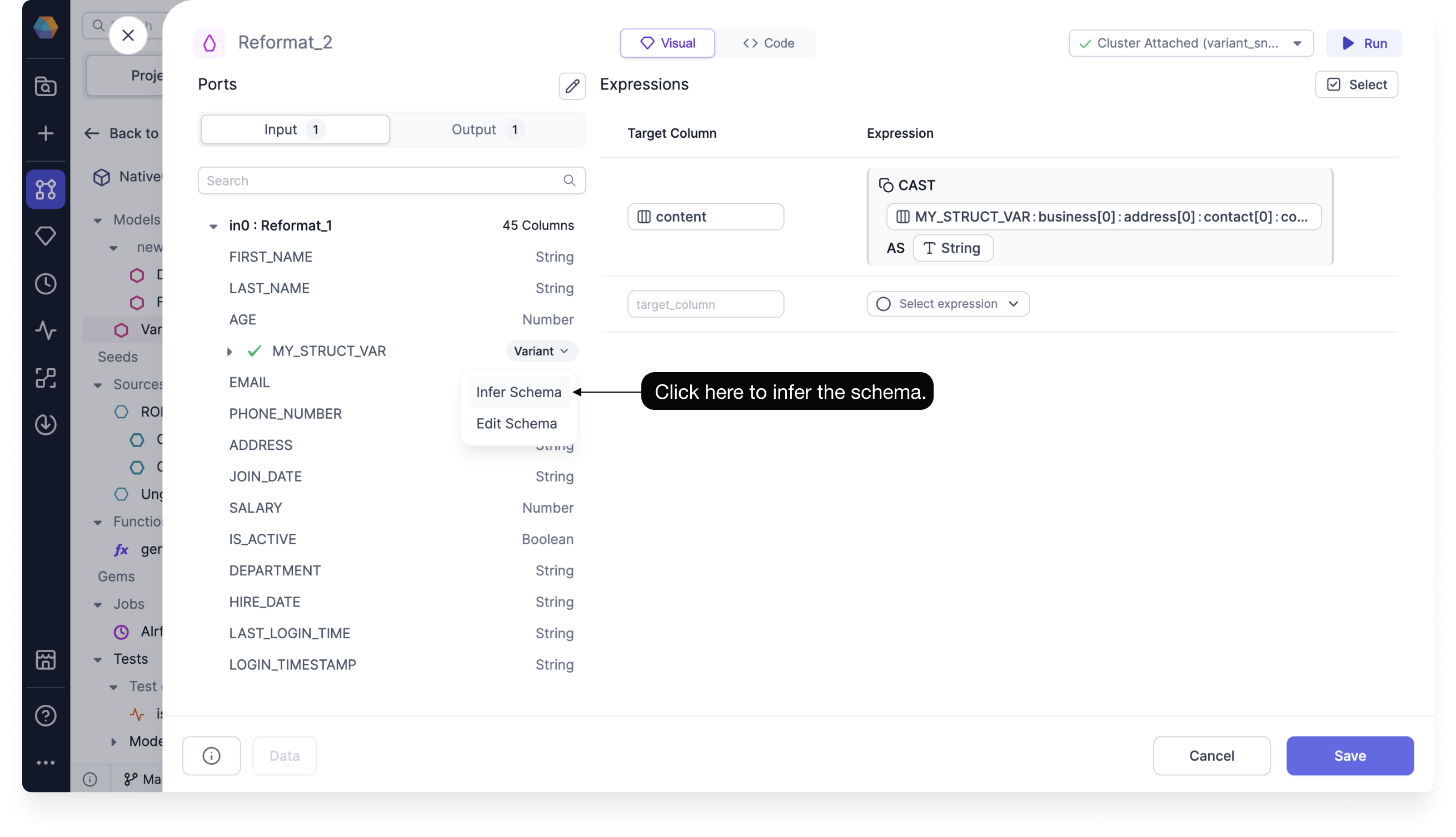
Task: Switch to the Input ports tab
Action: 295,129
